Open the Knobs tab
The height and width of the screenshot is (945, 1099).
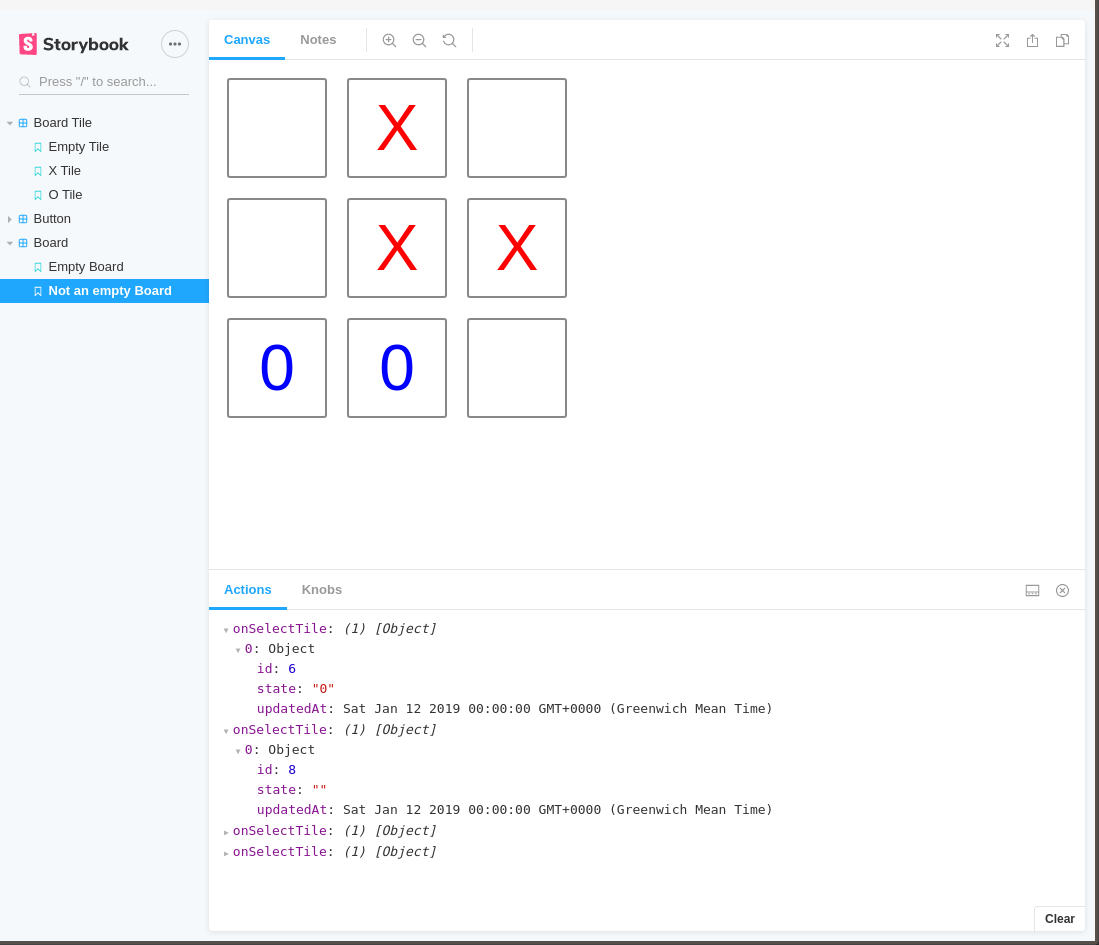click(x=321, y=589)
